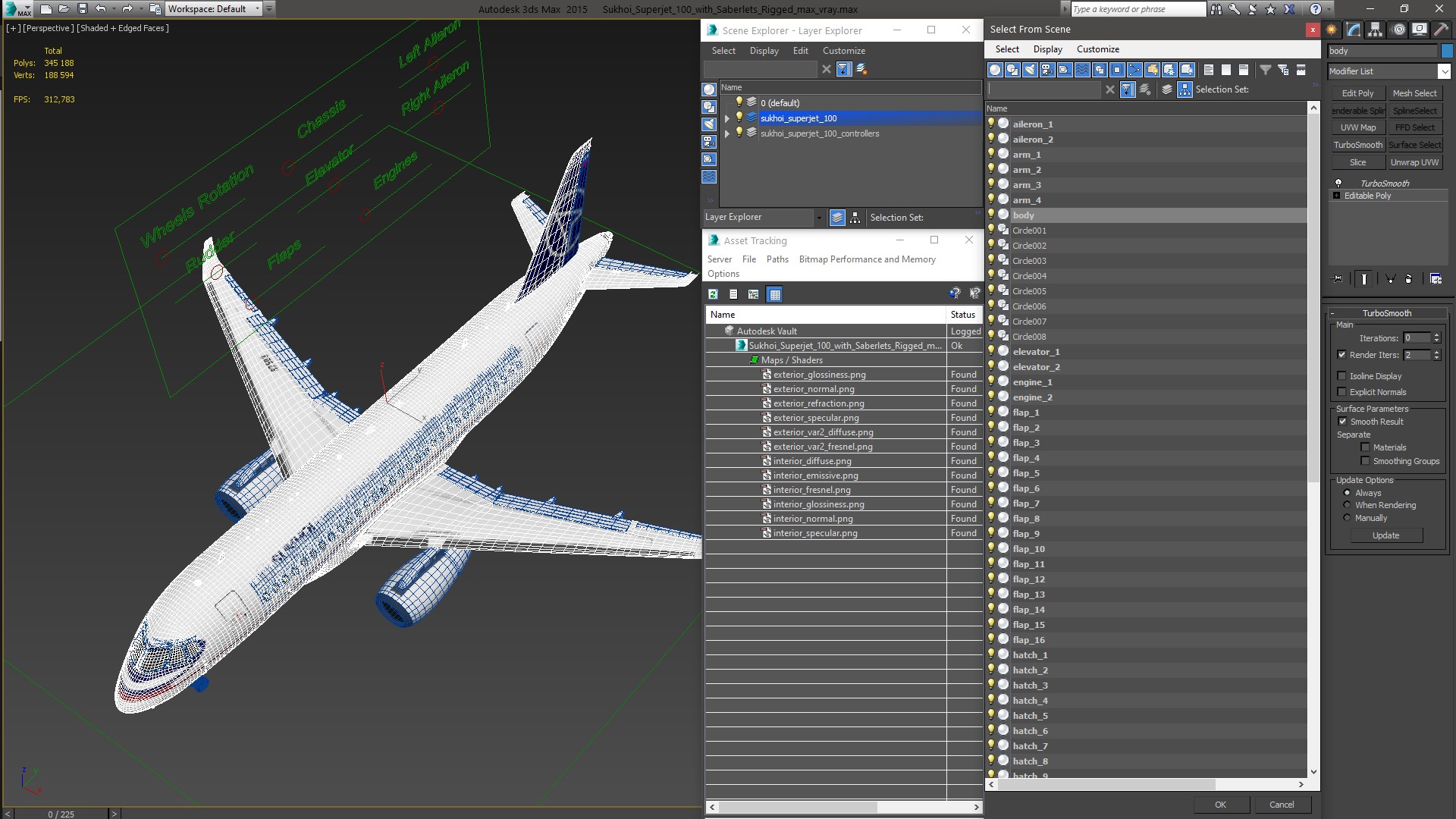
Task: Open Edit menu in Scene Explorer
Action: (800, 51)
